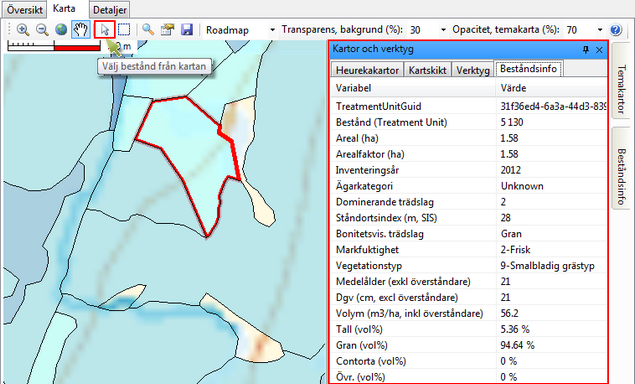Pin the Kartor och verktyg panel
This screenshot has height=384, width=635.
point(586,49)
